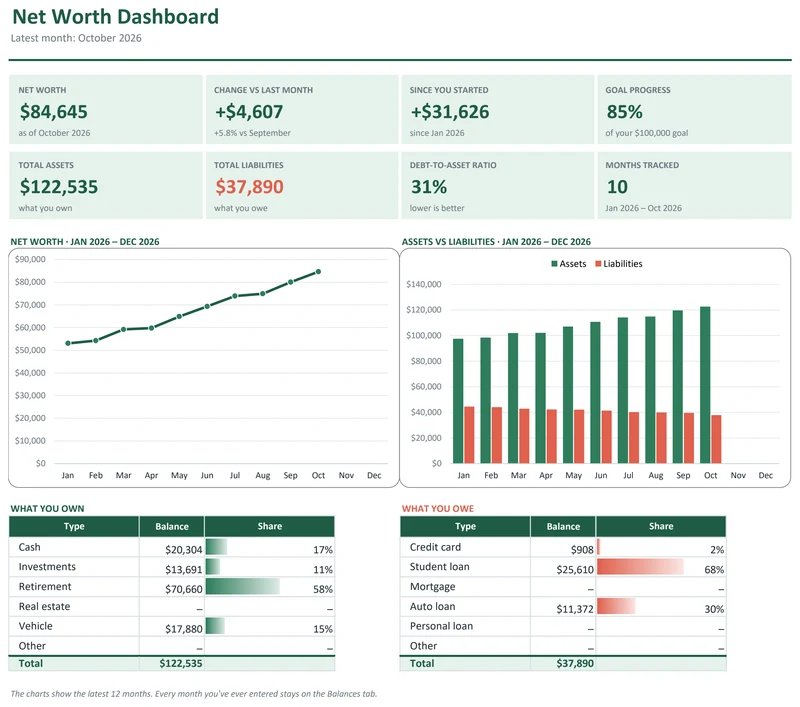800x707 pixels.
Task: Select the 'Latest month: October 2026' subtitle
Action: pyautogui.click(x=76, y=38)
